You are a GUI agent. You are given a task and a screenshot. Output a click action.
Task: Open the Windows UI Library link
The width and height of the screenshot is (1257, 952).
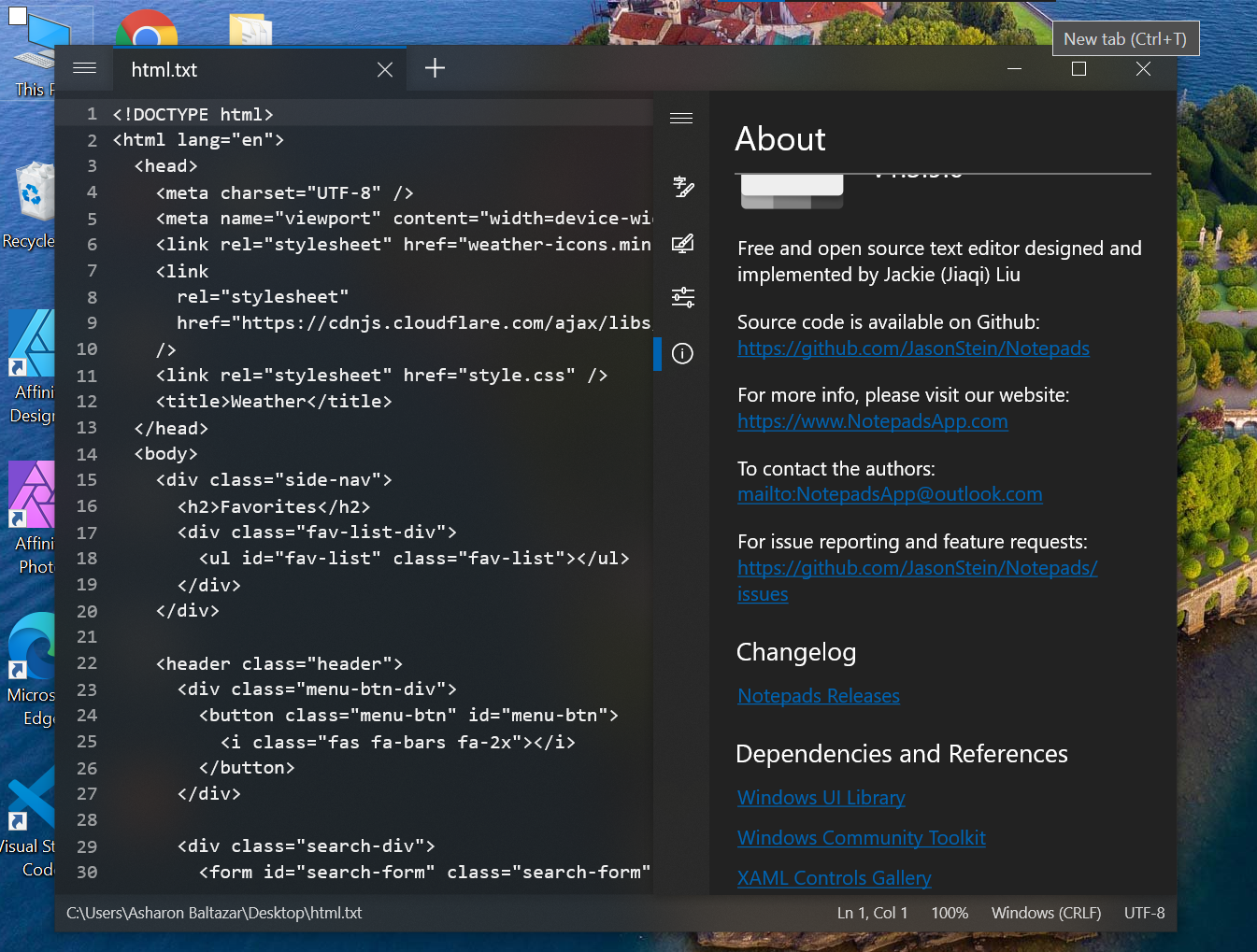click(x=821, y=798)
